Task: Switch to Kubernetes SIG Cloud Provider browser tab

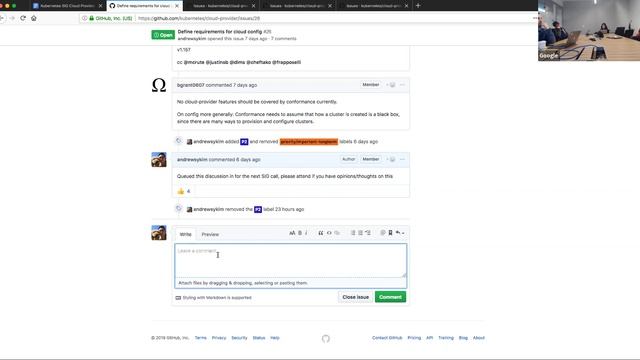Action: click(67, 6)
